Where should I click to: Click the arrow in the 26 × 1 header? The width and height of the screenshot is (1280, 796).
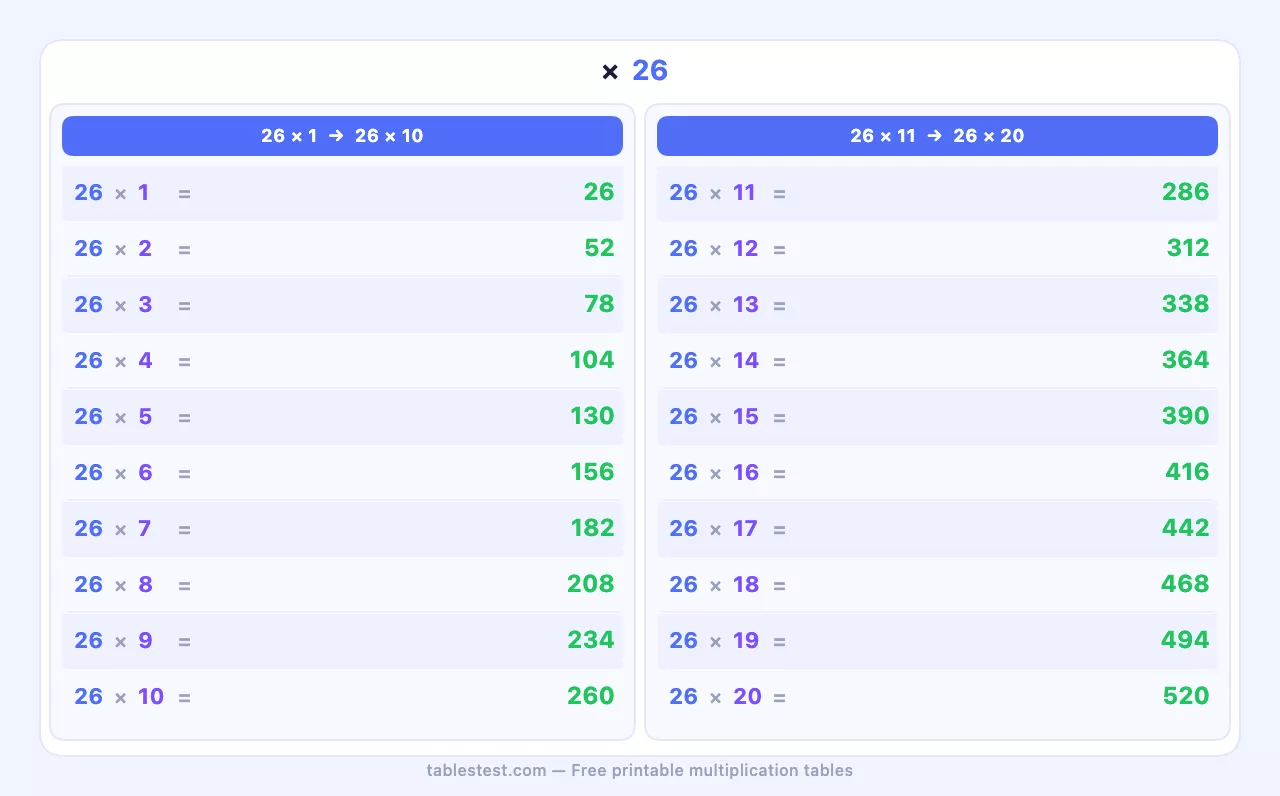(336, 136)
